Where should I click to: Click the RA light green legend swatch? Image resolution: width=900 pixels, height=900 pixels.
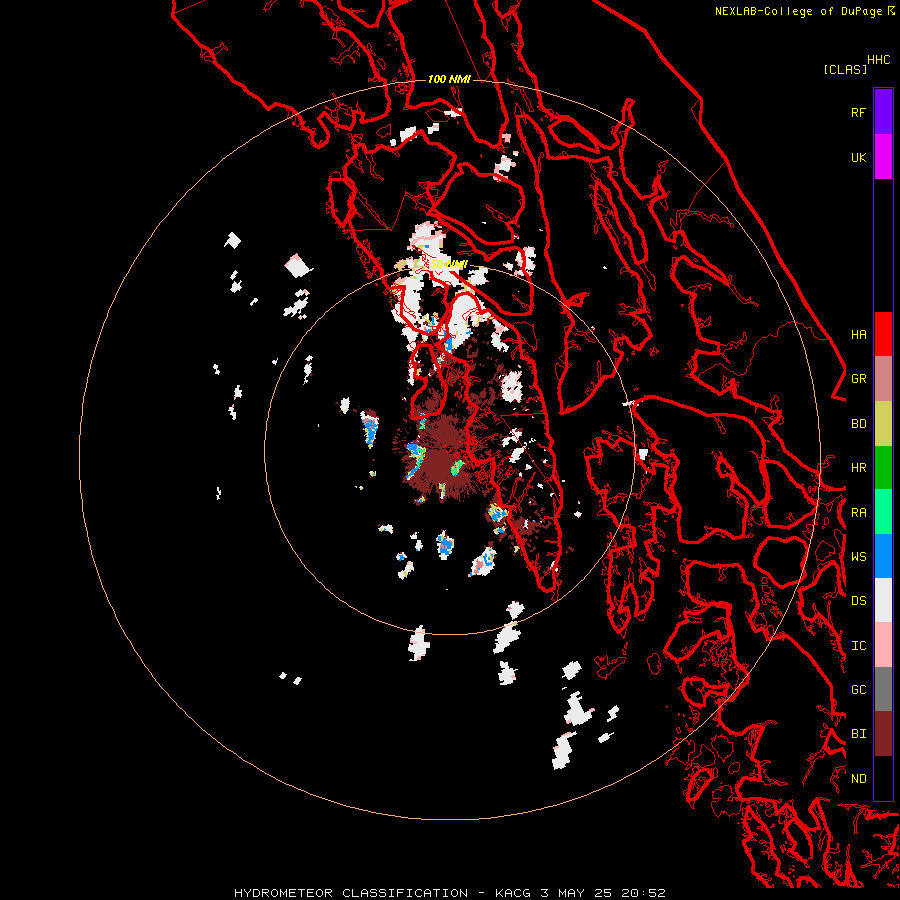point(883,512)
